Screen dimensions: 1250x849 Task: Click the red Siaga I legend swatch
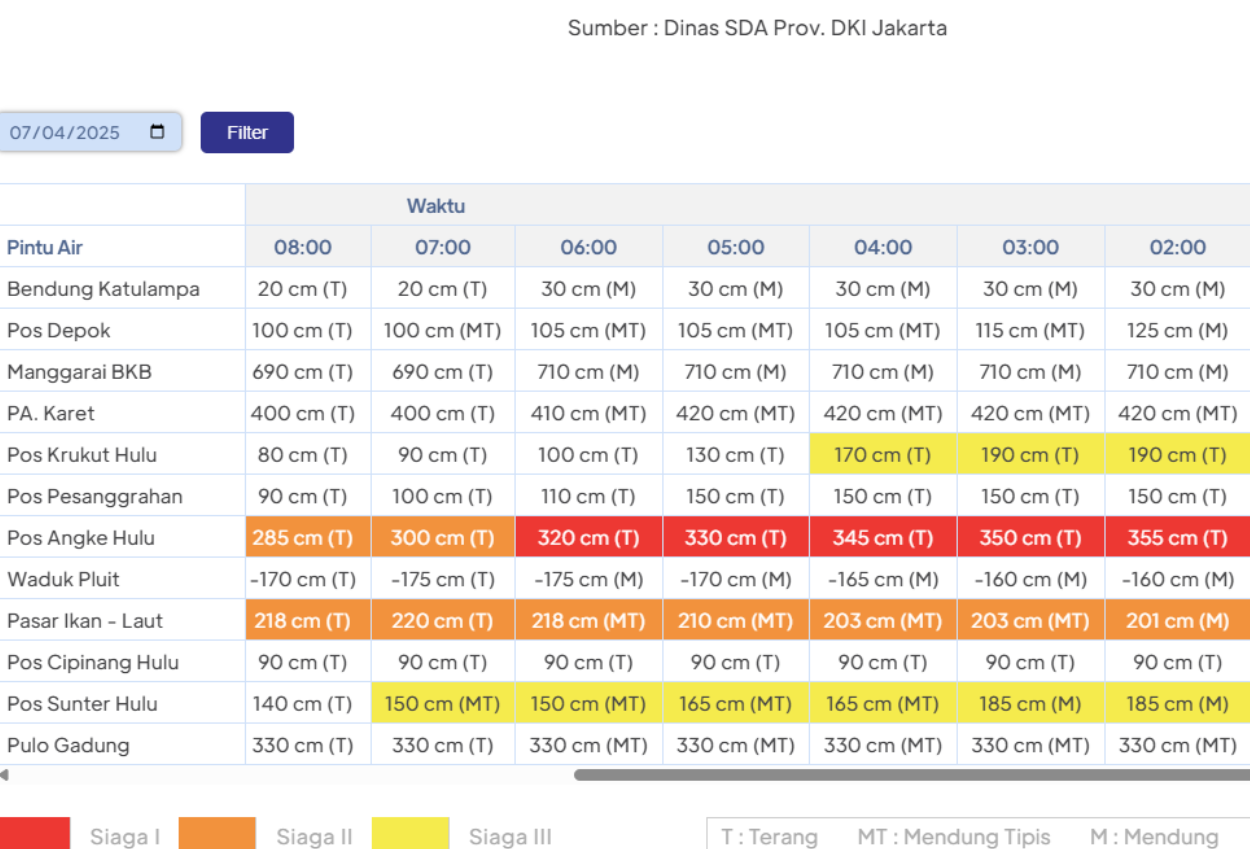pyautogui.click(x=35, y=834)
